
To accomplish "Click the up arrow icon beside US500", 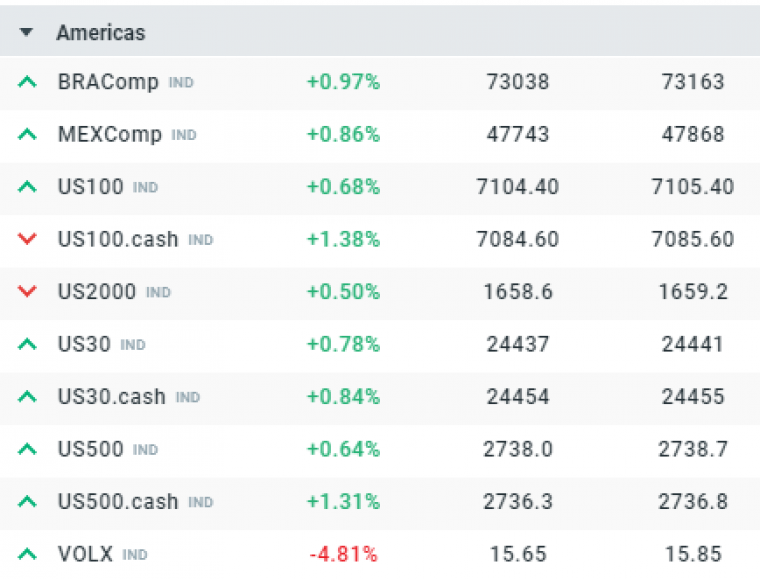I will tap(27, 449).
